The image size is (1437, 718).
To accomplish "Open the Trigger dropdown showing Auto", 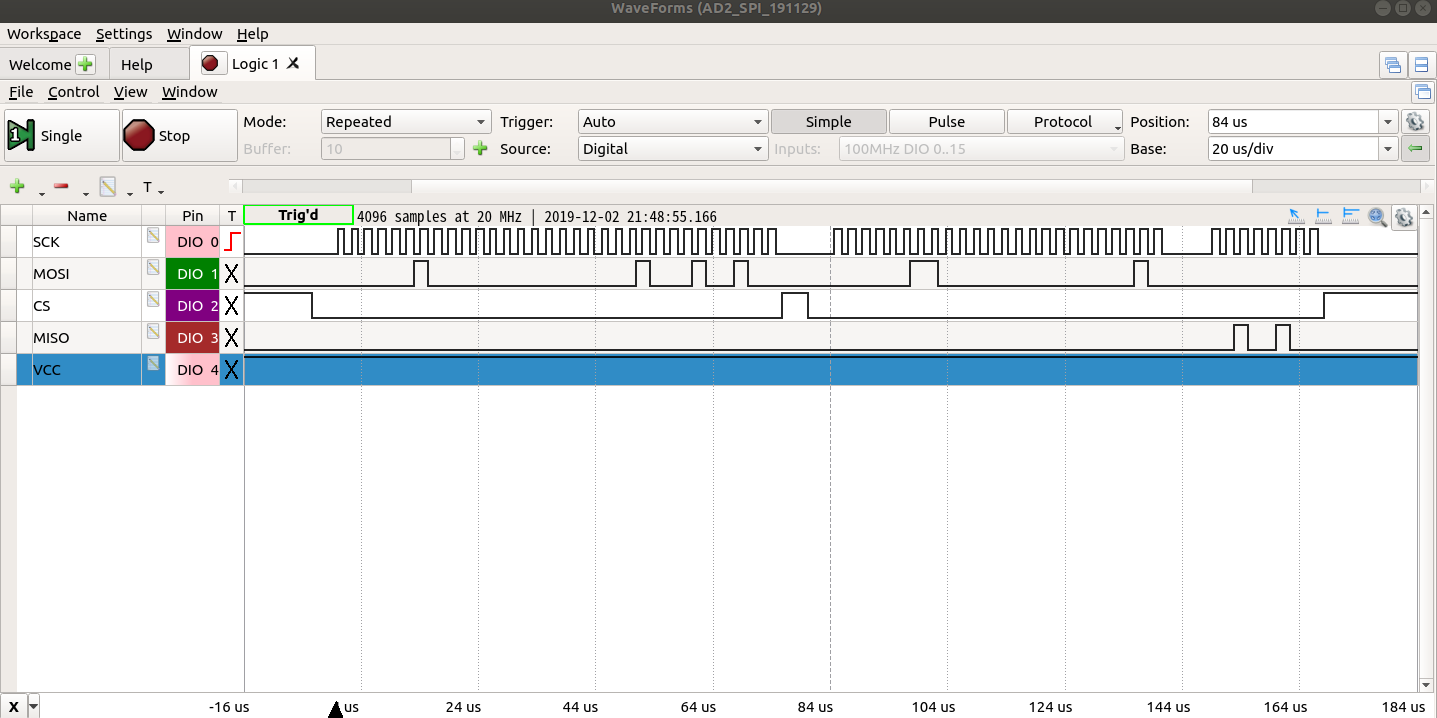I will pos(673,122).
